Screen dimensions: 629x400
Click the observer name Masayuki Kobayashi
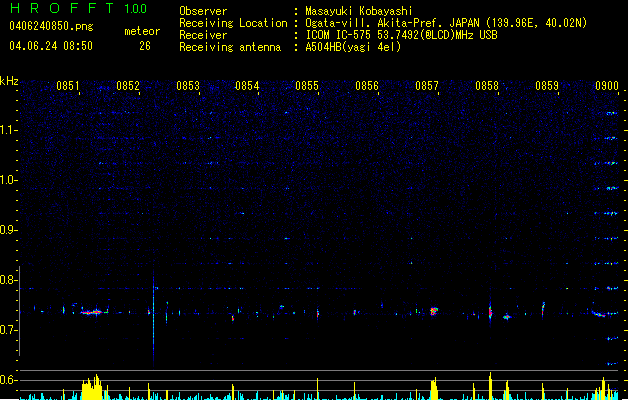[x=359, y=11]
